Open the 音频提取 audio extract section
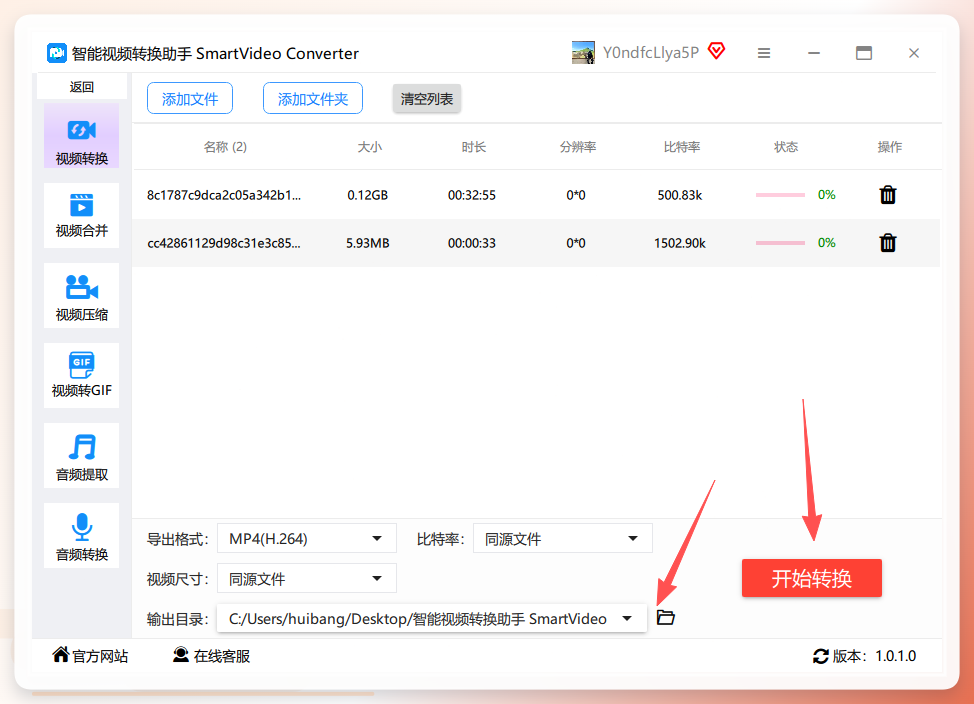 (x=81, y=455)
